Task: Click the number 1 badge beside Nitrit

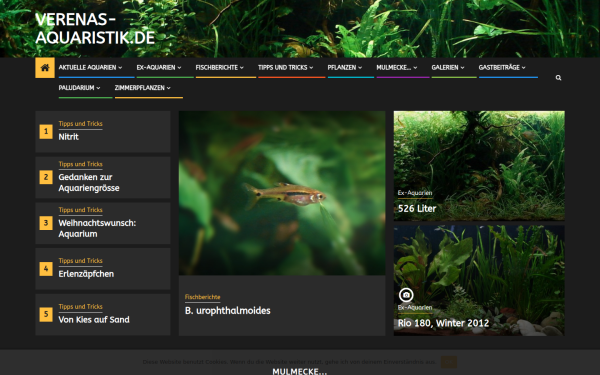Action: coord(46,131)
